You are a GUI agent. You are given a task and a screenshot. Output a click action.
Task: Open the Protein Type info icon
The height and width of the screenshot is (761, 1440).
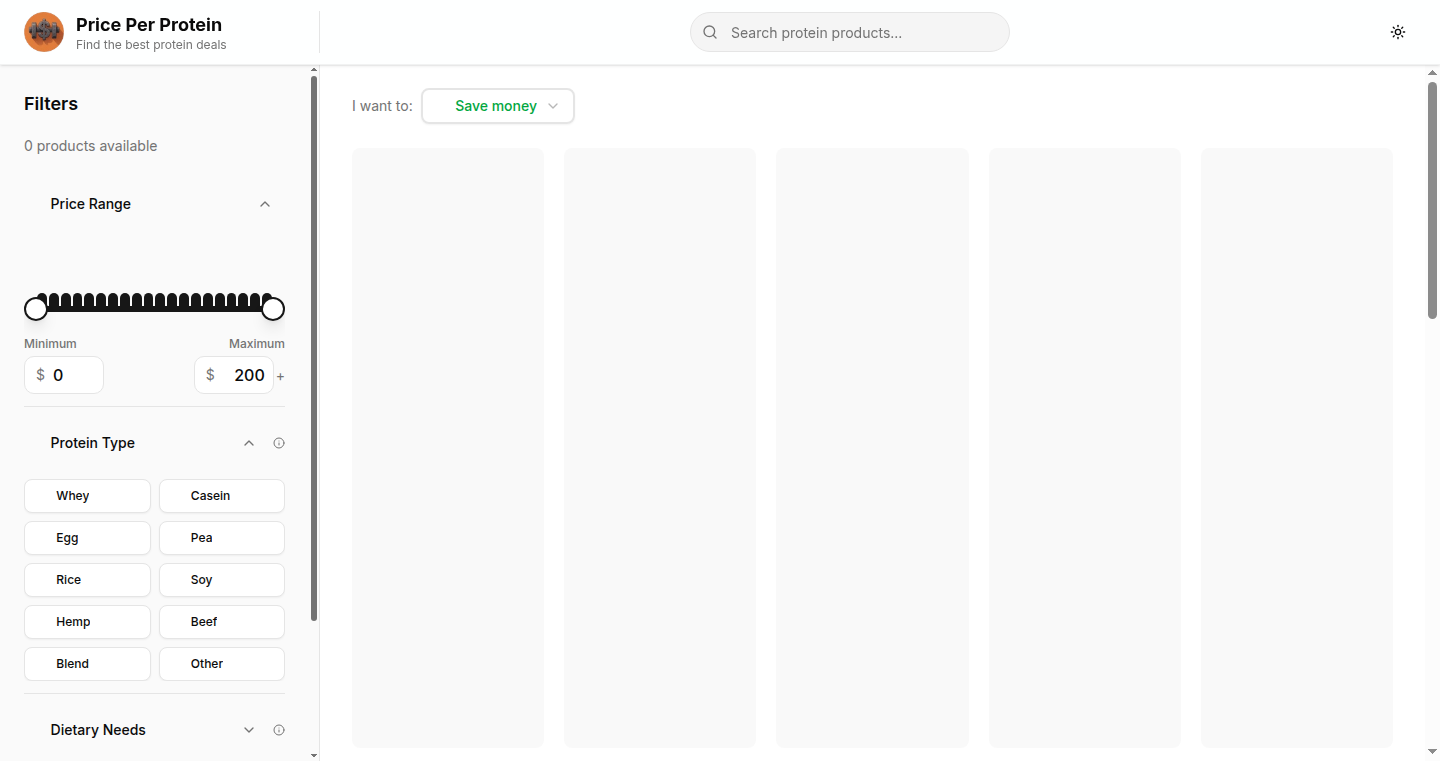click(x=279, y=443)
